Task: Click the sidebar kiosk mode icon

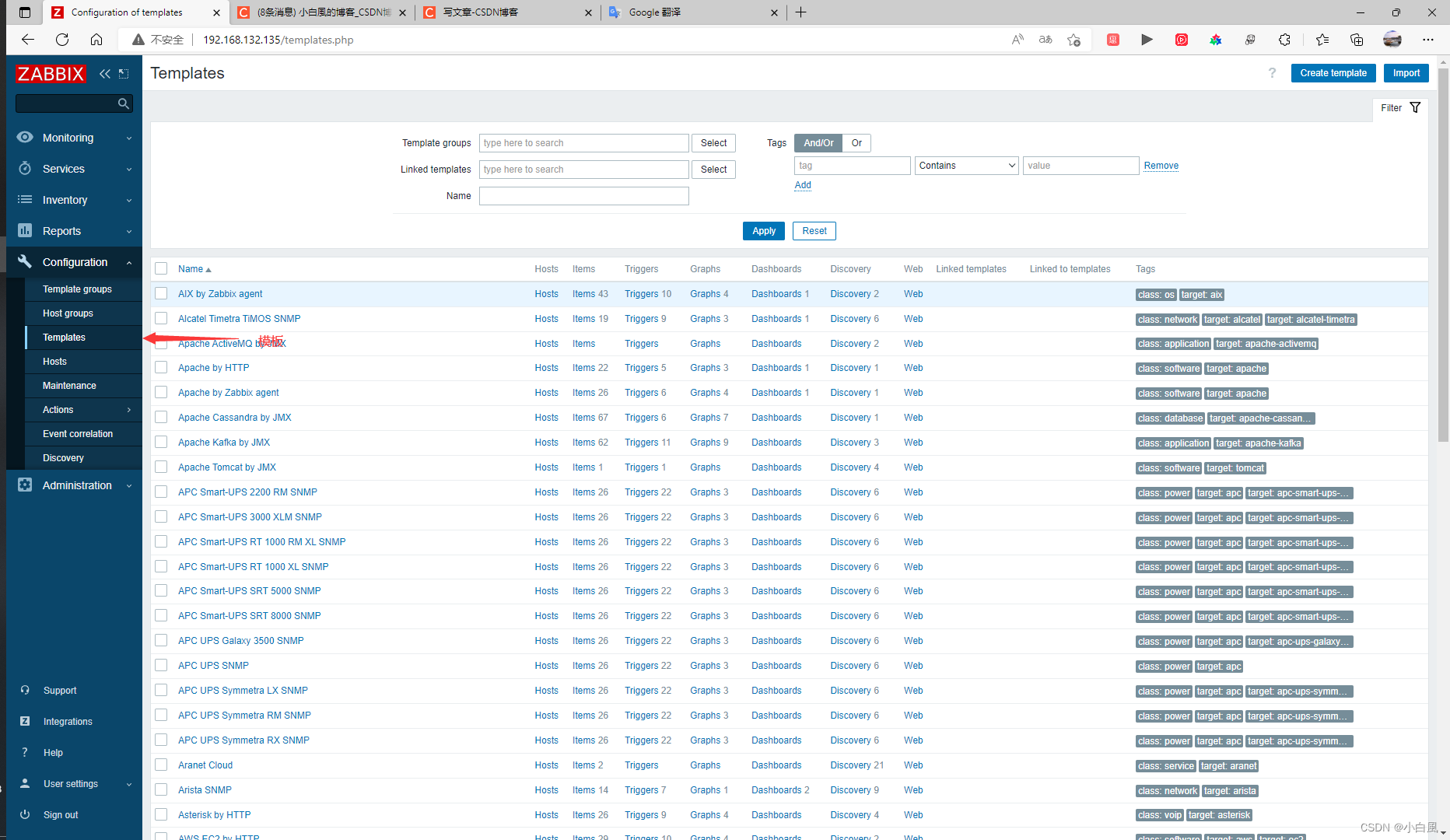Action: [124, 74]
